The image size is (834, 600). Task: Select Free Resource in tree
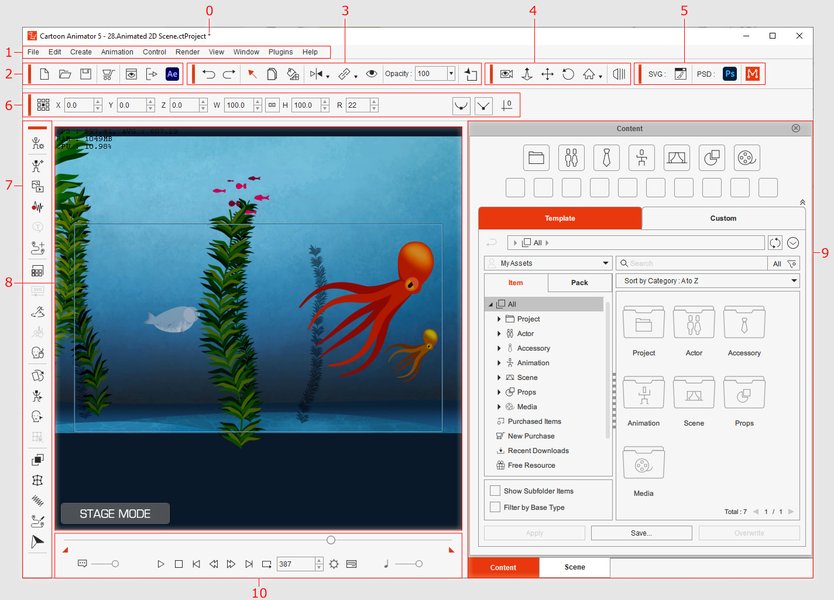(x=531, y=465)
